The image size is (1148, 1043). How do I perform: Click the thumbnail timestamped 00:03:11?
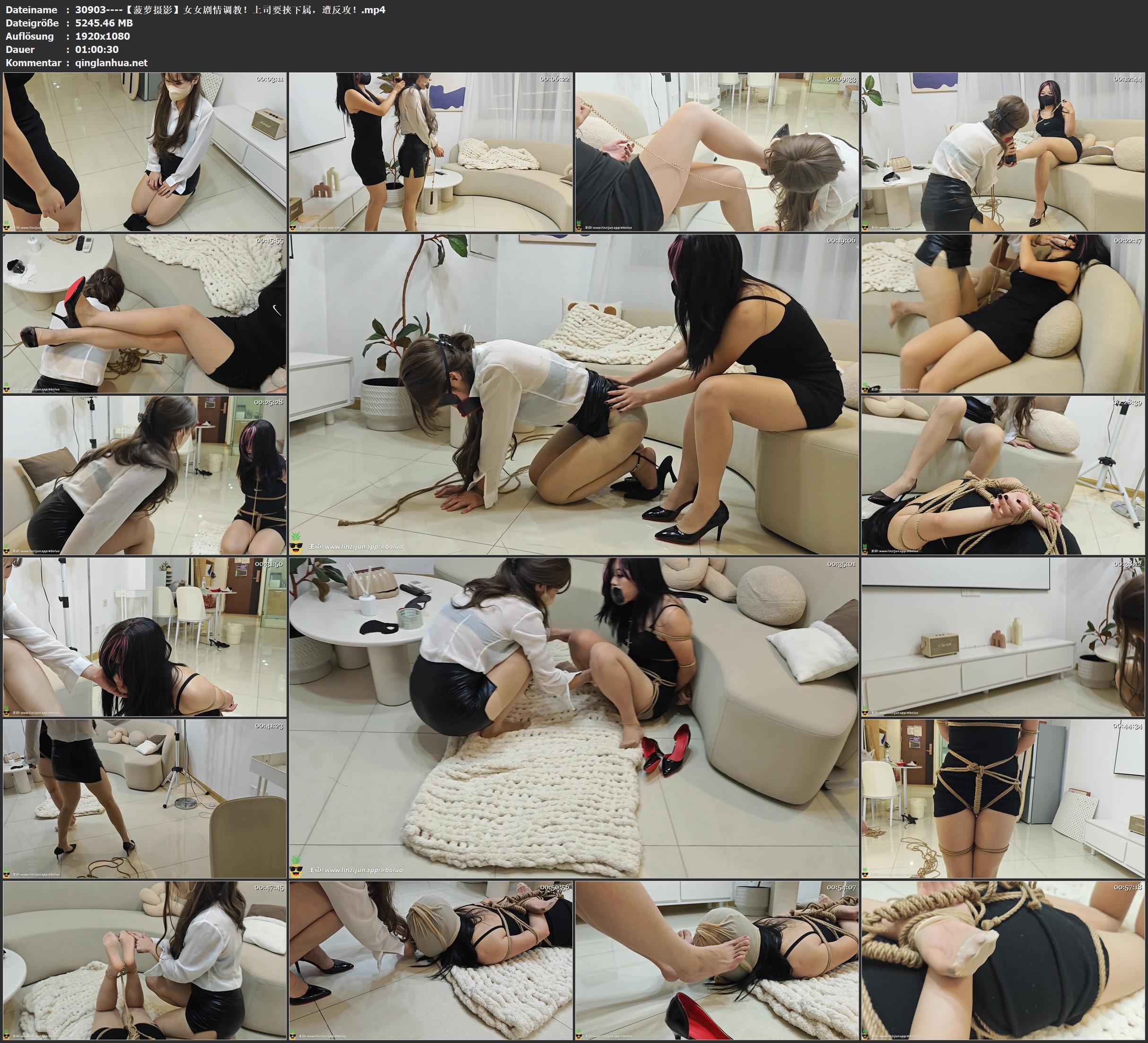[x=145, y=151]
